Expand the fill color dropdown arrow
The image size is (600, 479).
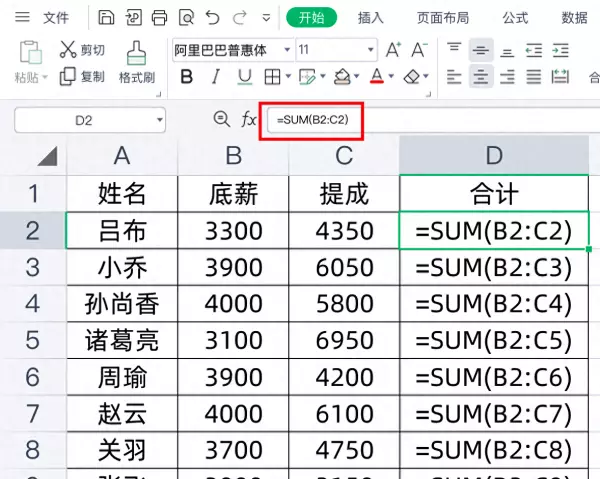point(357,77)
